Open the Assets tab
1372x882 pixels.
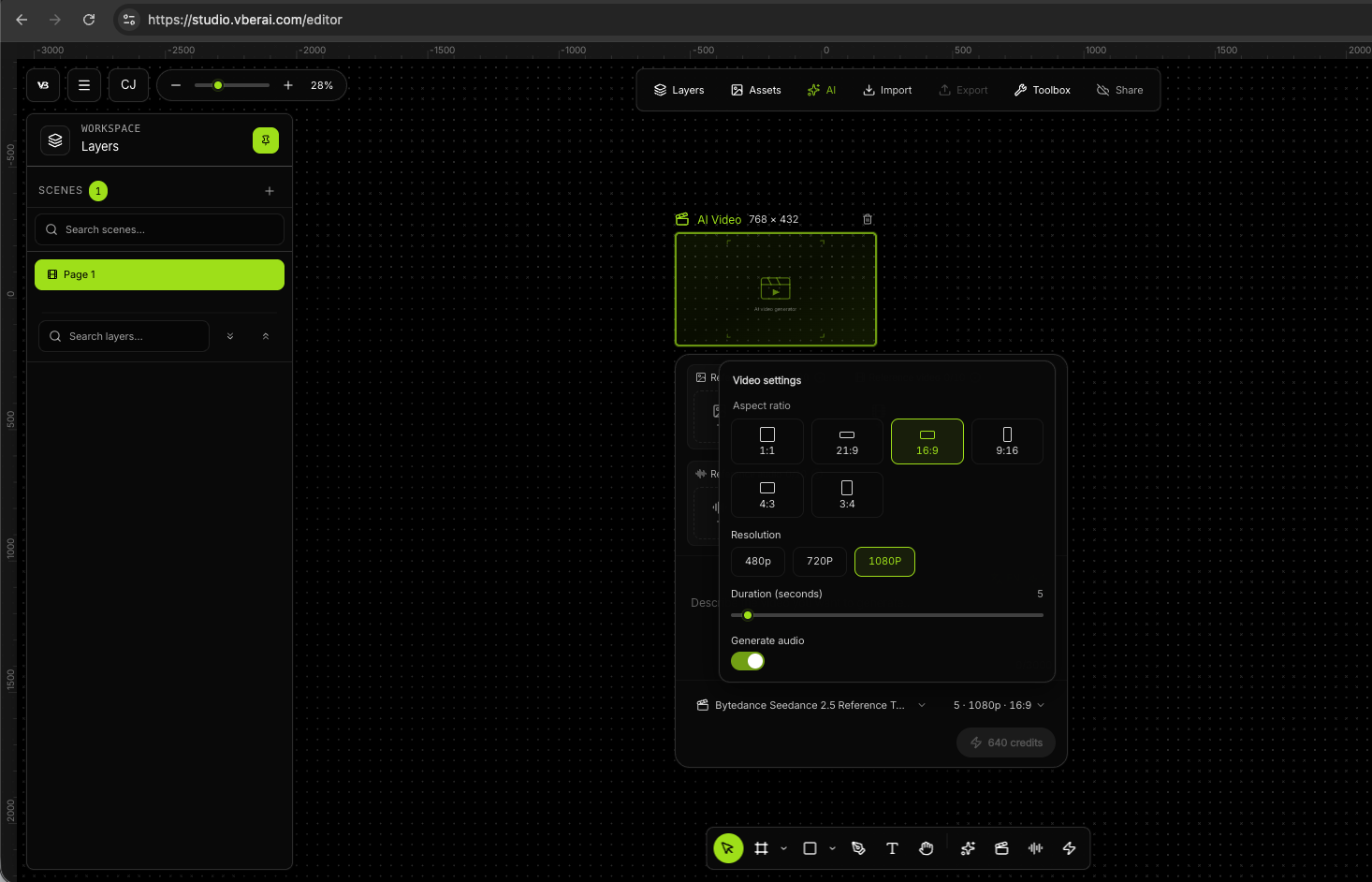click(755, 90)
